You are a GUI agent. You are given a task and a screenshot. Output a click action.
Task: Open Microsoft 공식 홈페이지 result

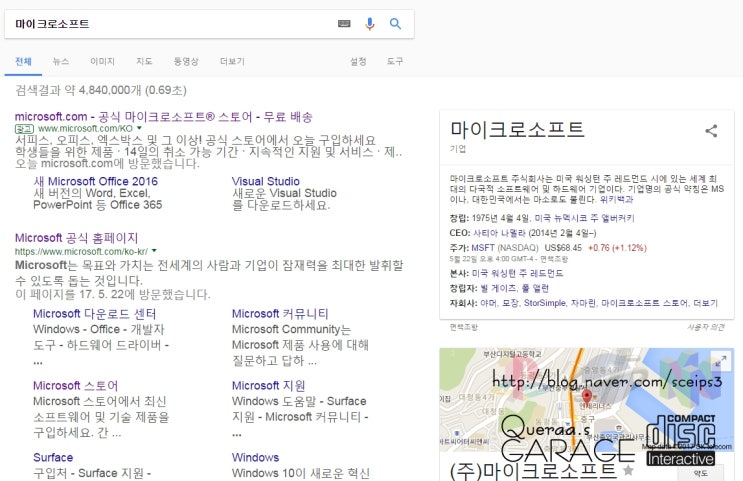coord(76,237)
